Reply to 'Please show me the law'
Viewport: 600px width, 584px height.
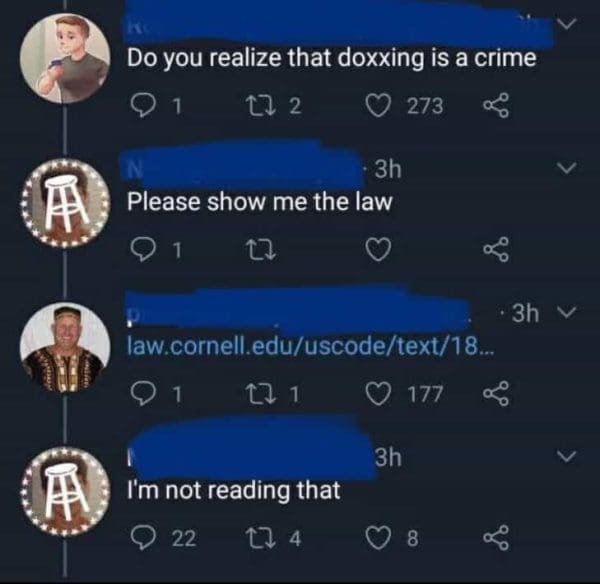pos(142,250)
